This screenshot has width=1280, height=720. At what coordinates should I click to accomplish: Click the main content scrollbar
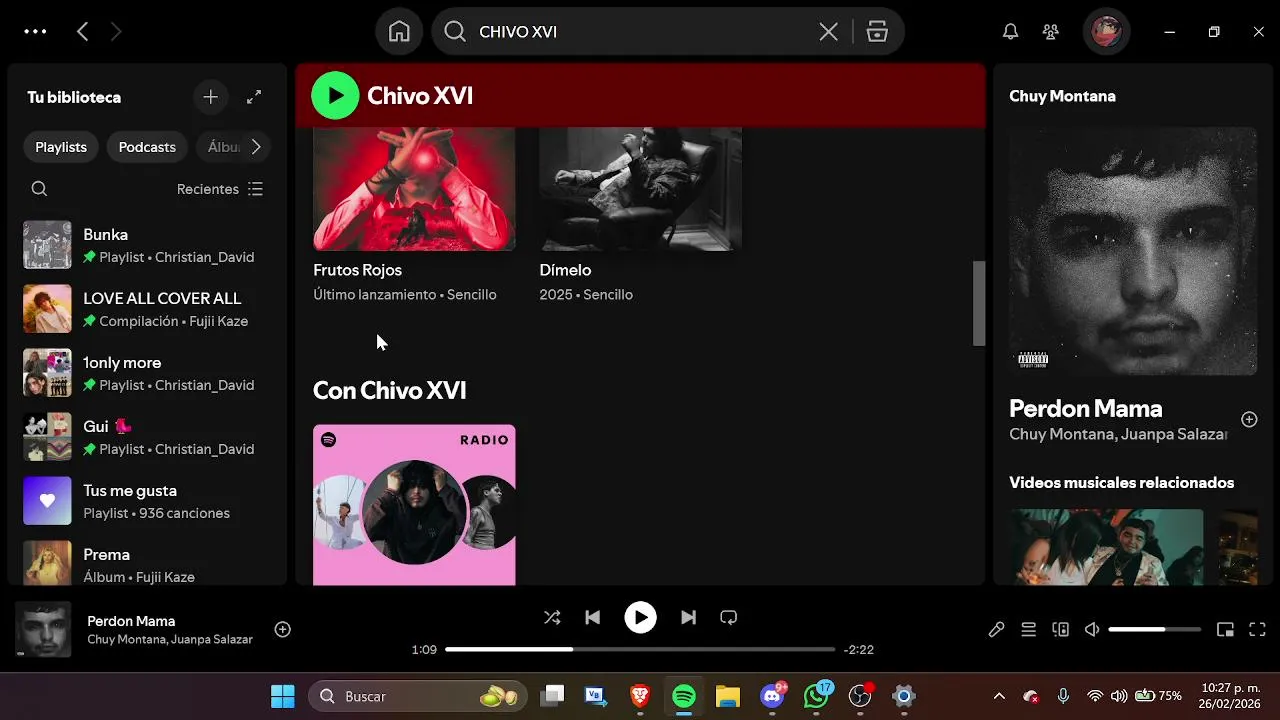(x=979, y=303)
